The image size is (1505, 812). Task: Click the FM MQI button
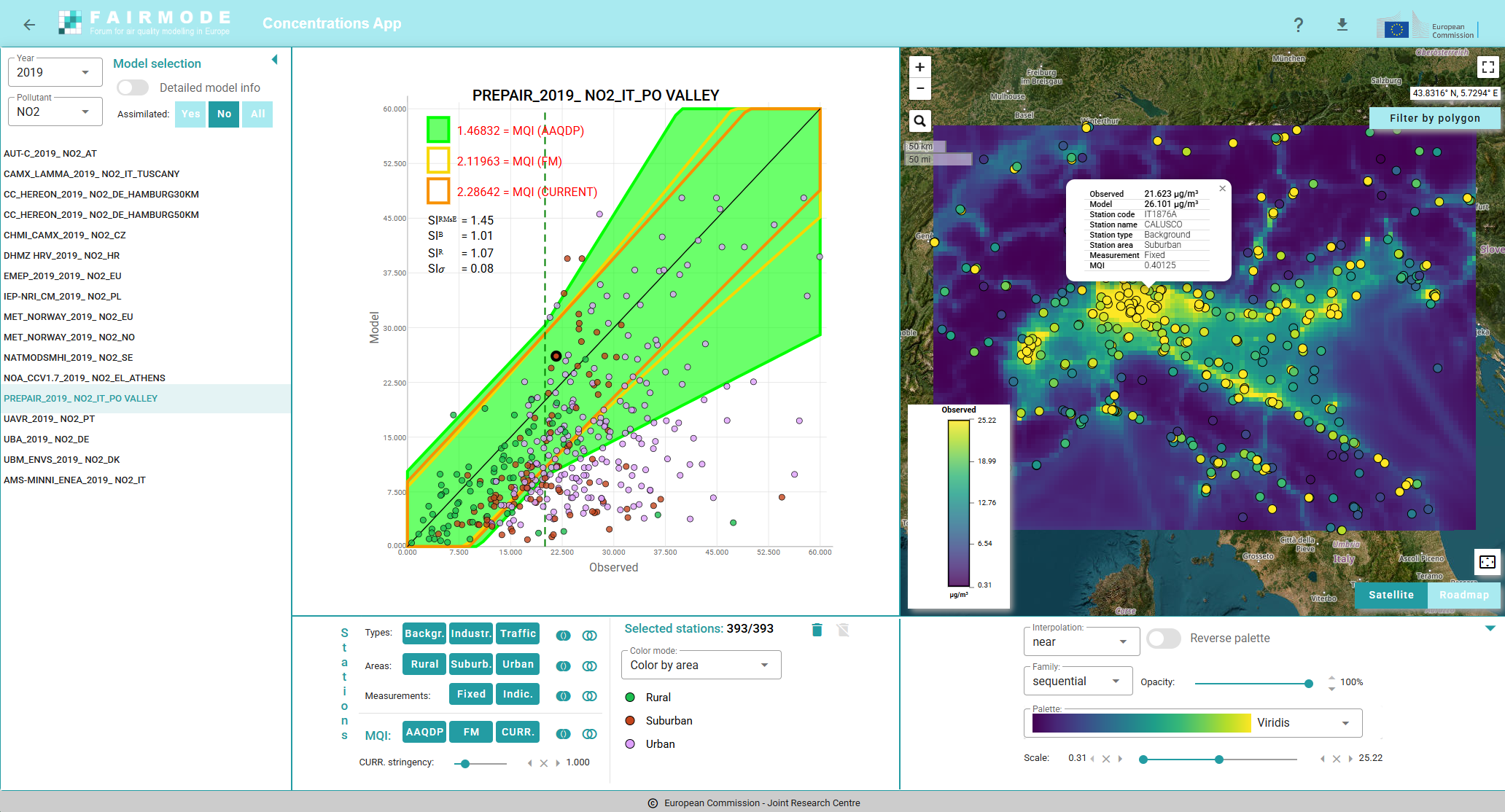(x=471, y=732)
